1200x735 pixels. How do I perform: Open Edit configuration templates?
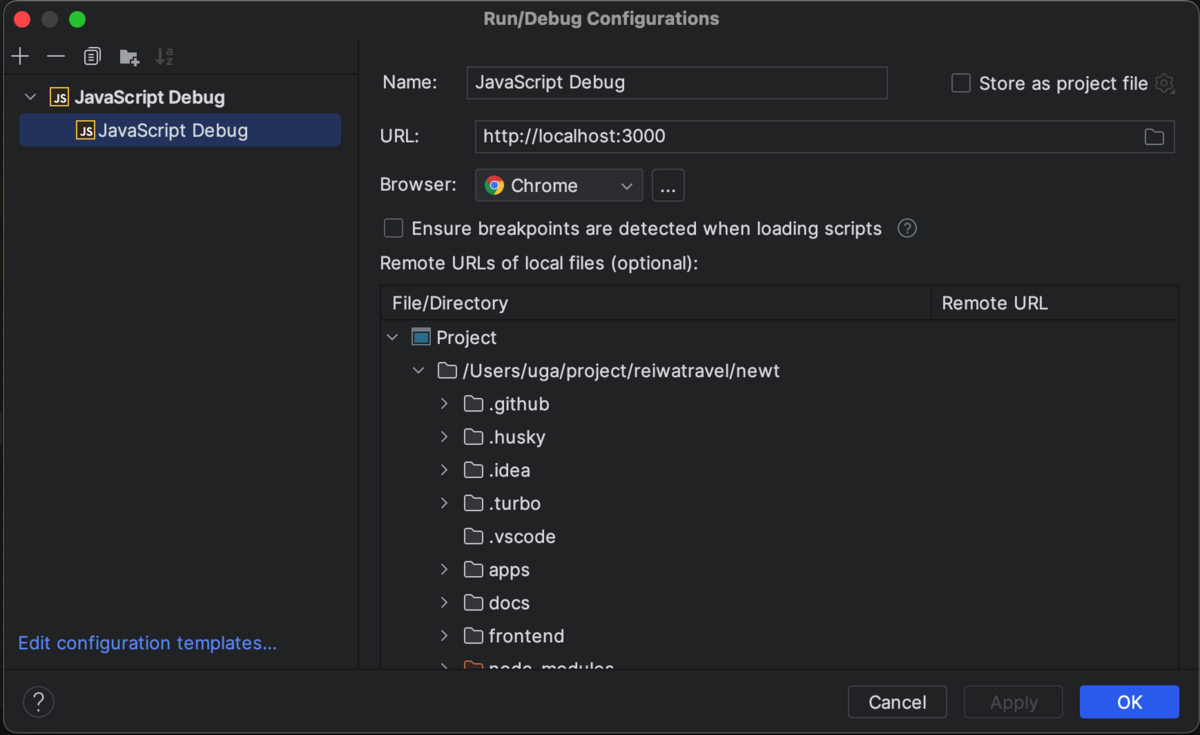coord(146,643)
